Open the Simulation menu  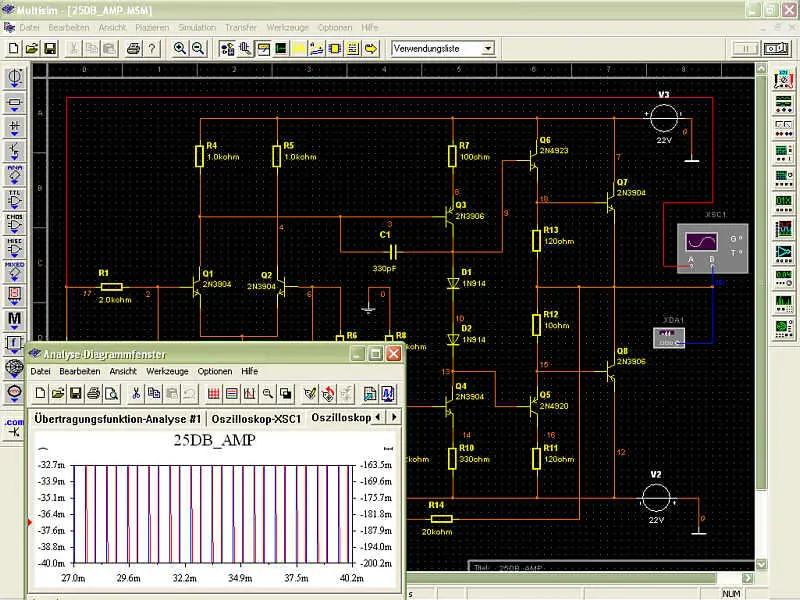[x=196, y=27]
